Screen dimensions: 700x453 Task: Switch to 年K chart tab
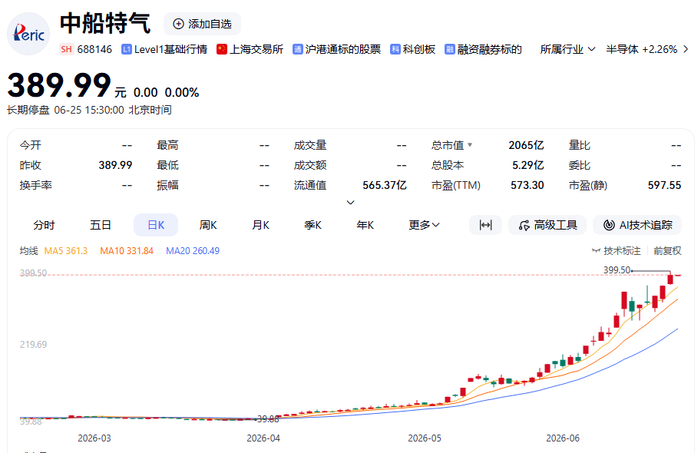pos(365,225)
